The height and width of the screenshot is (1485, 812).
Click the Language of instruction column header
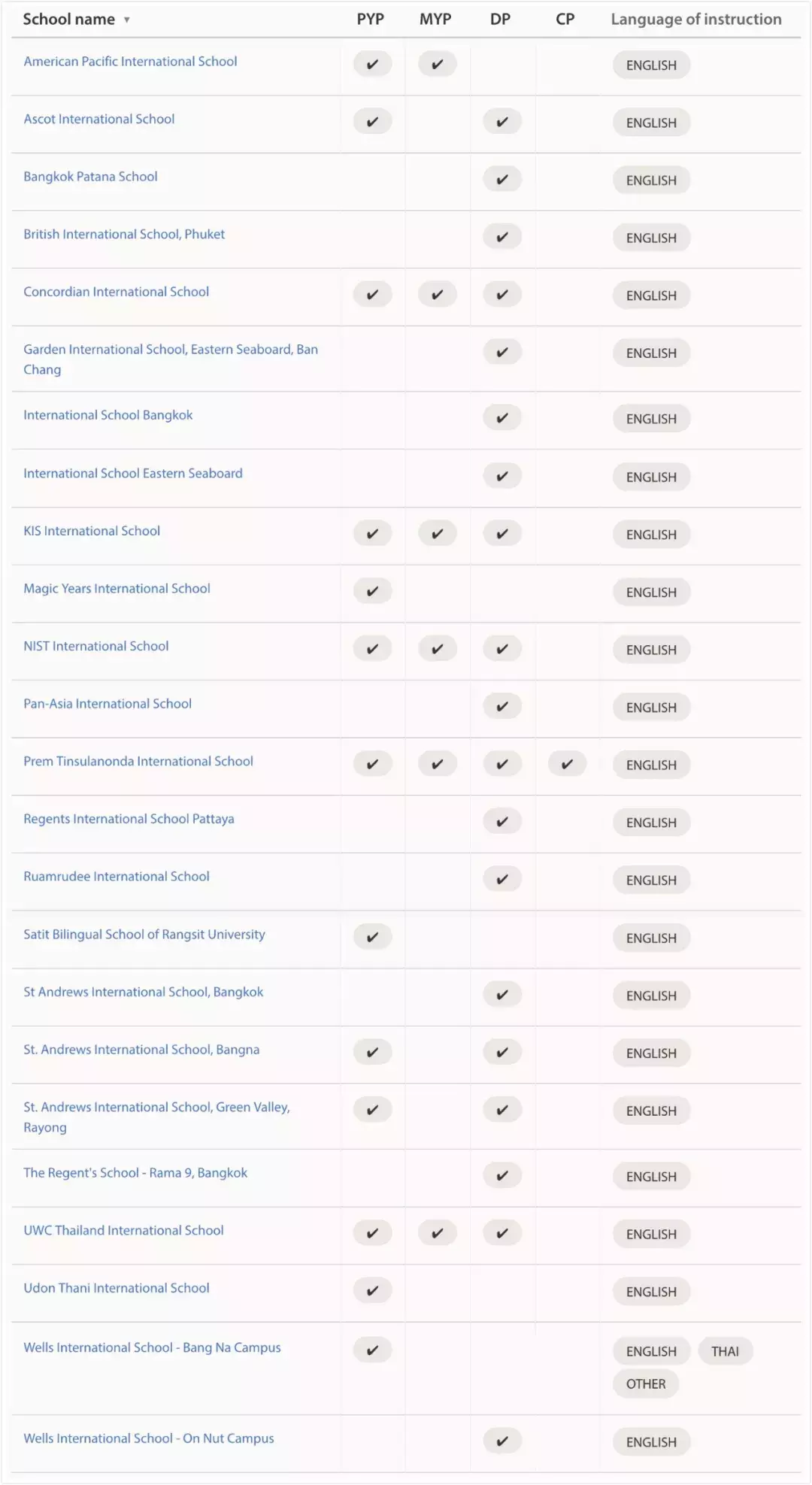[695, 20]
